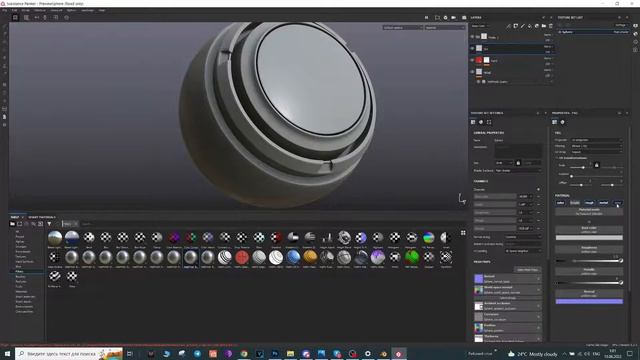Toggle the 'metal' material channel button
Viewport: 640px width, 360px height.
[604, 203]
